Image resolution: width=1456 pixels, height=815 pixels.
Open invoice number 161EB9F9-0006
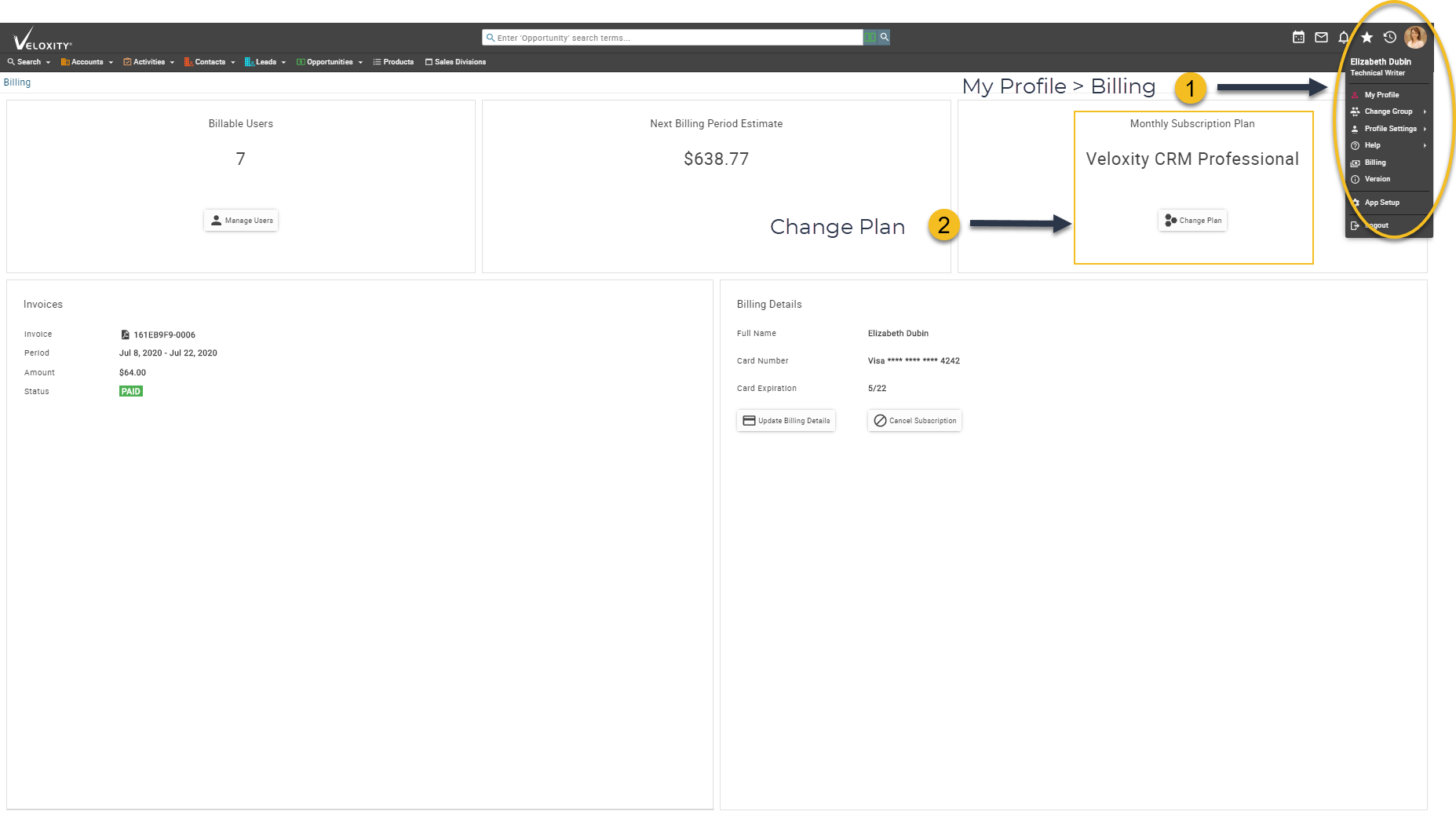(x=164, y=334)
